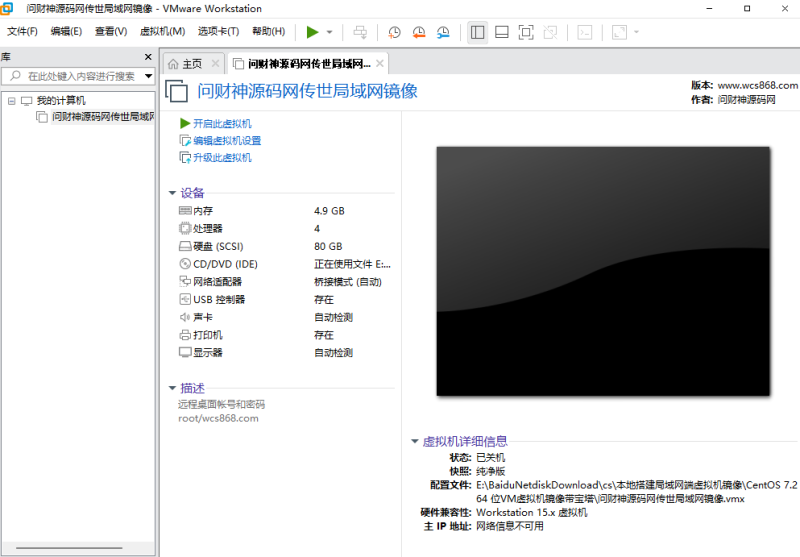Select 问财神源码网传世局域网 VM in the library tree

103,117
